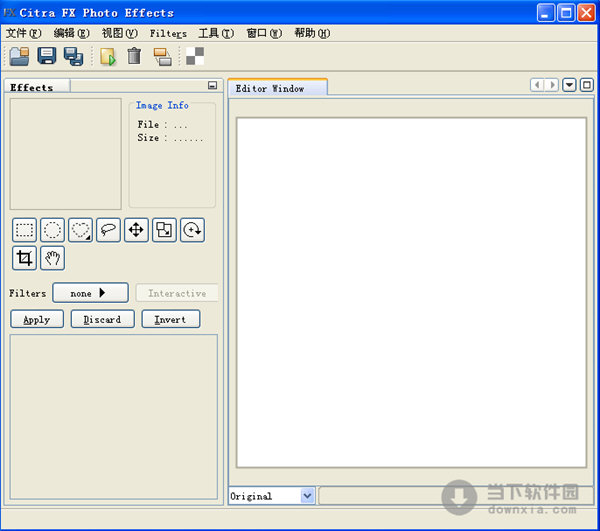Select the lasso freehand selection tool

(x=108, y=230)
